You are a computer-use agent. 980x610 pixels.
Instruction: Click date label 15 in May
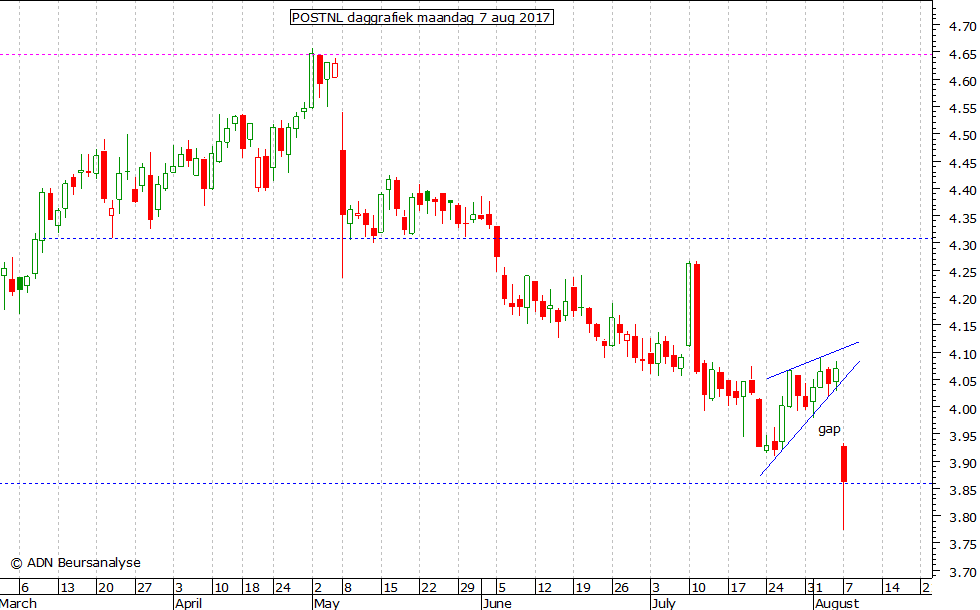click(390, 588)
